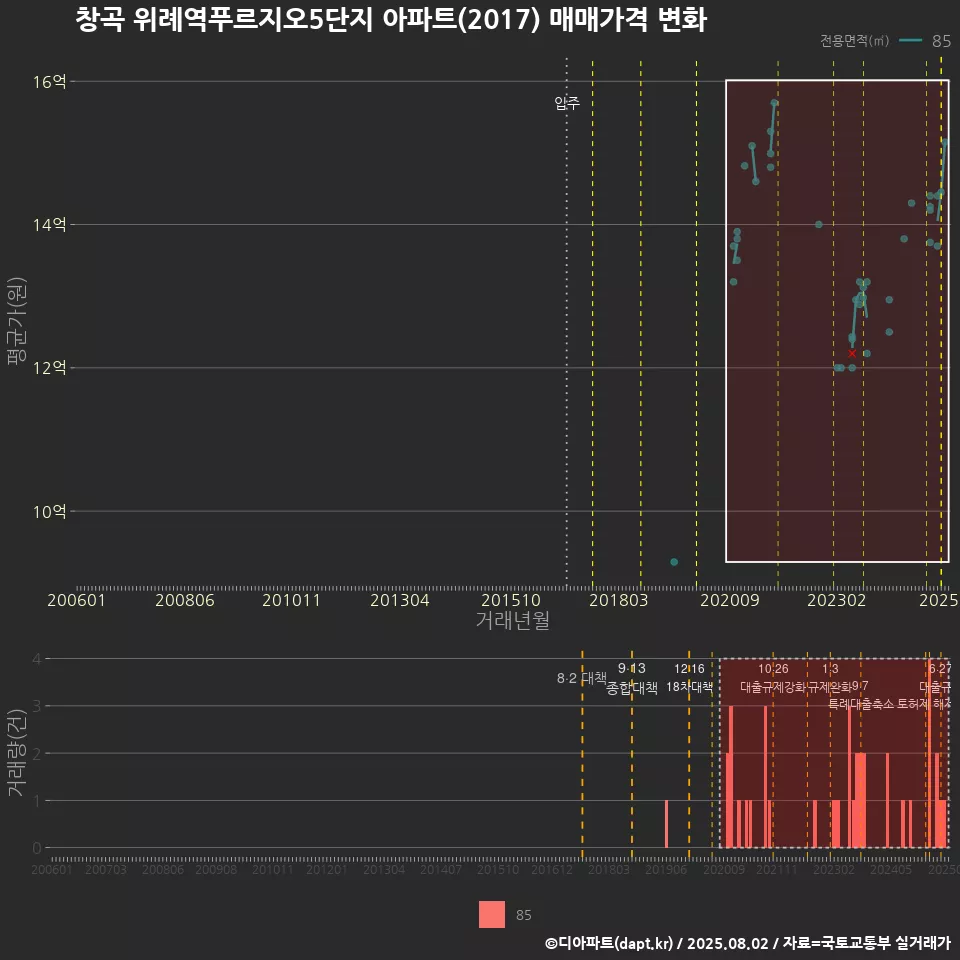The height and width of the screenshot is (960, 960).
Task: Click the 202111 label on the volume chart axis
Action: (777, 869)
